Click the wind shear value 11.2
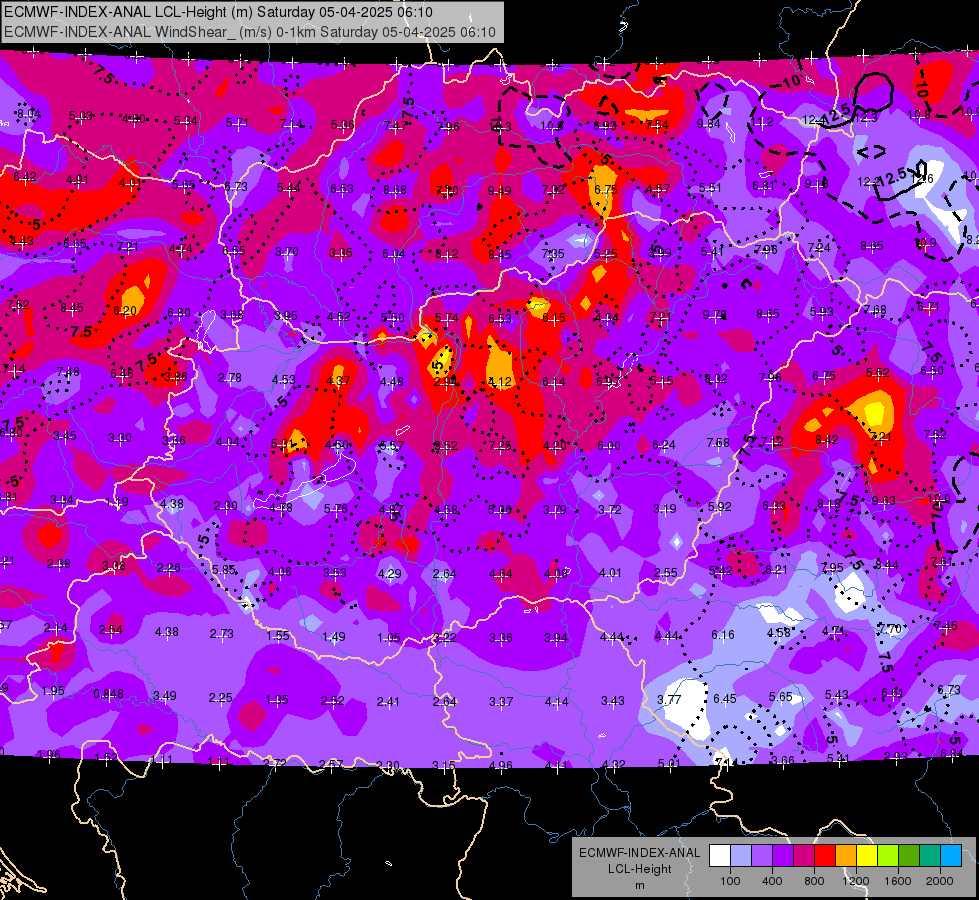This screenshot has height=900, width=979. (x=762, y=122)
